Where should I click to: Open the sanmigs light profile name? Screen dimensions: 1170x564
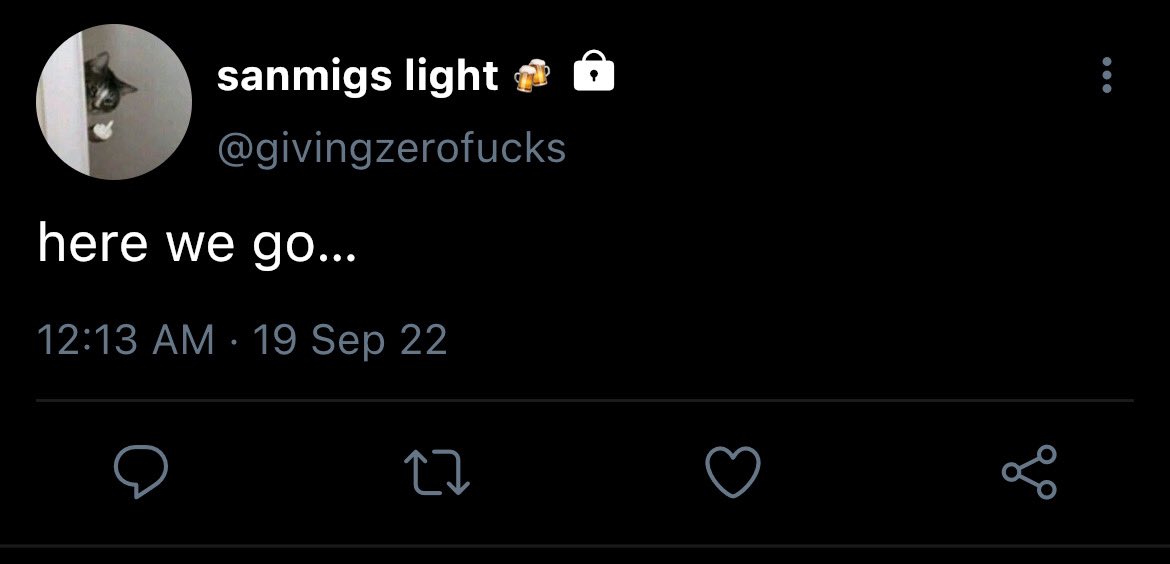coord(357,75)
